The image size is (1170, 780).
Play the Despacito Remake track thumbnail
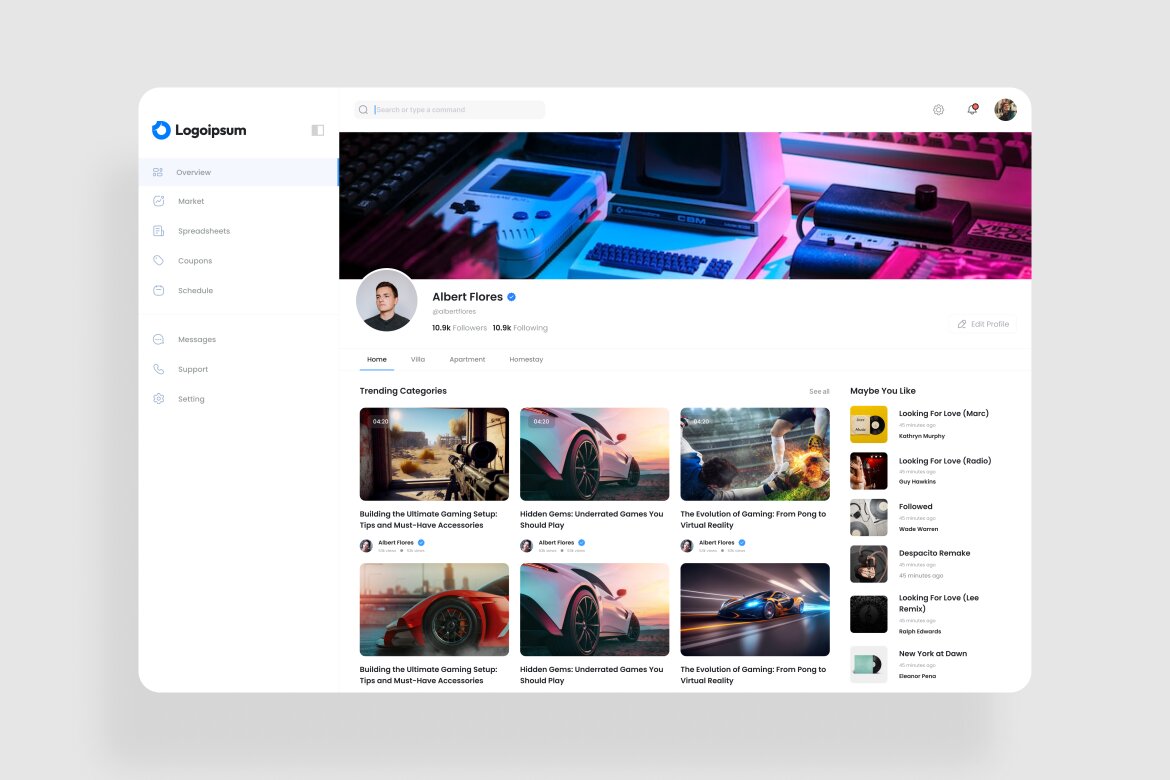868,564
